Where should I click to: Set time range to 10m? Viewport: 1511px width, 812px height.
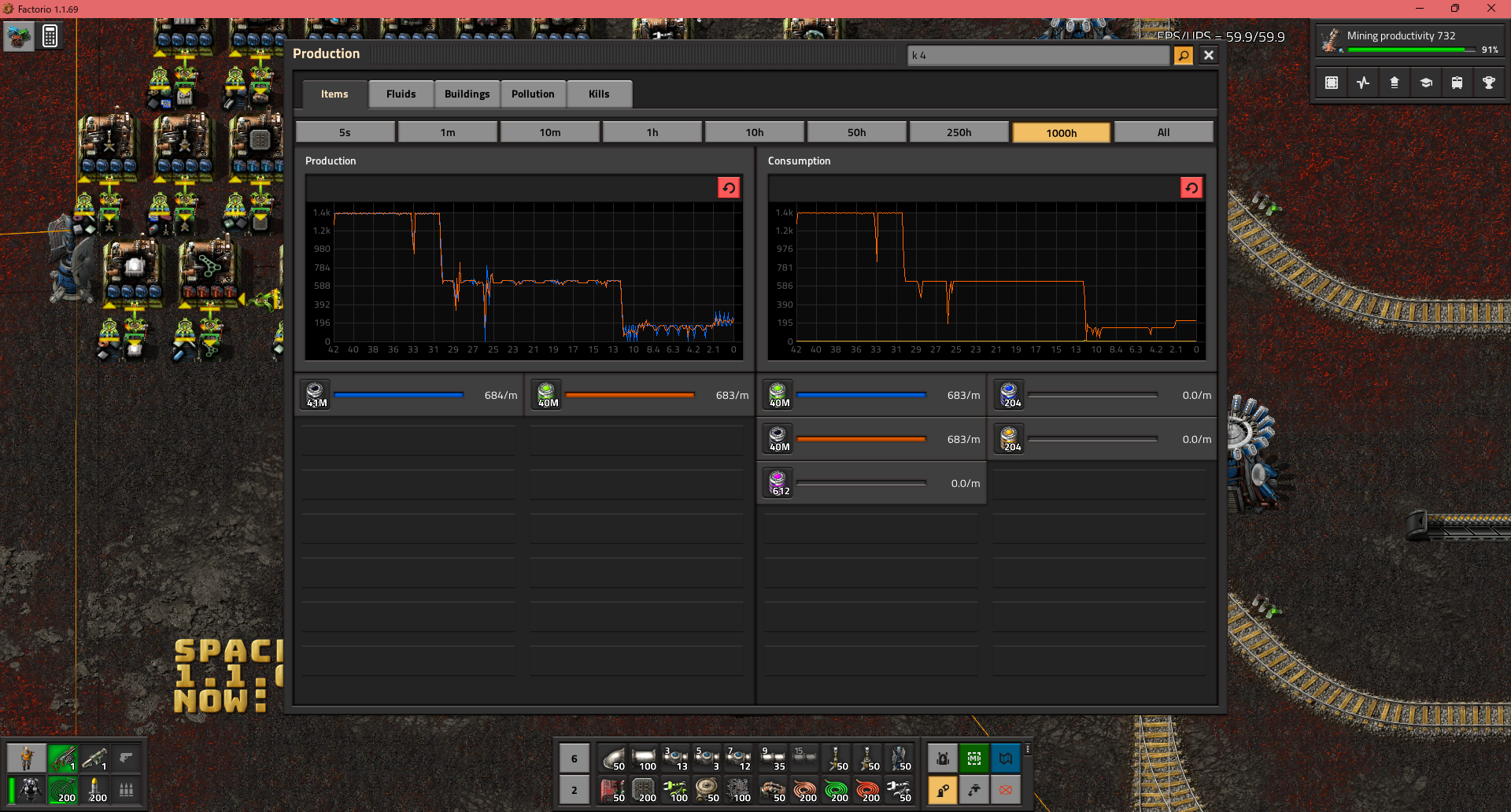tap(550, 132)
